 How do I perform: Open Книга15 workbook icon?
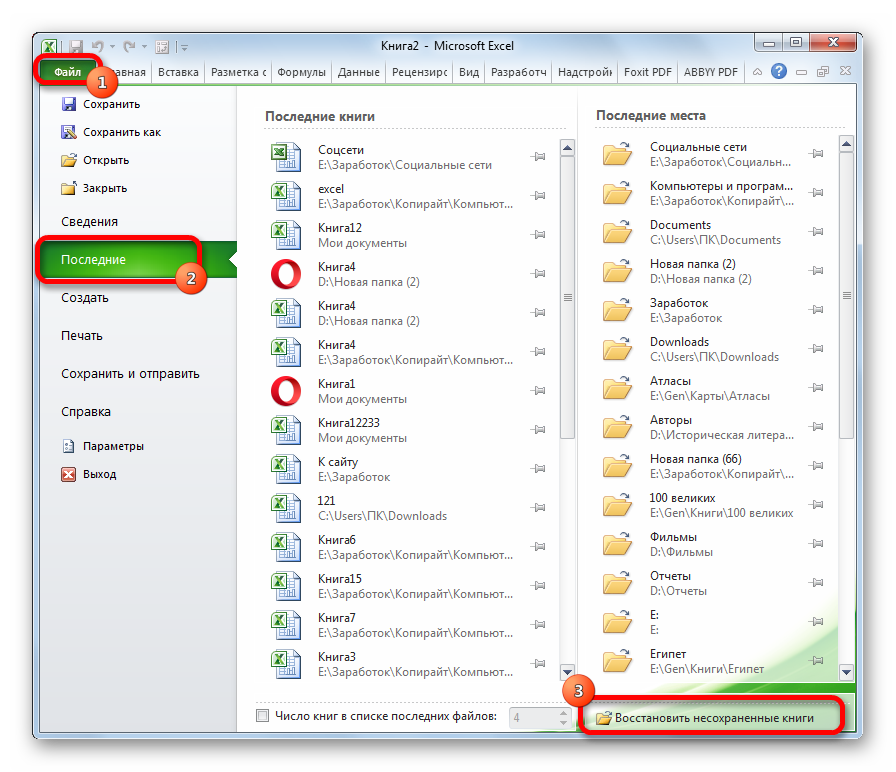tap(286, 586)
